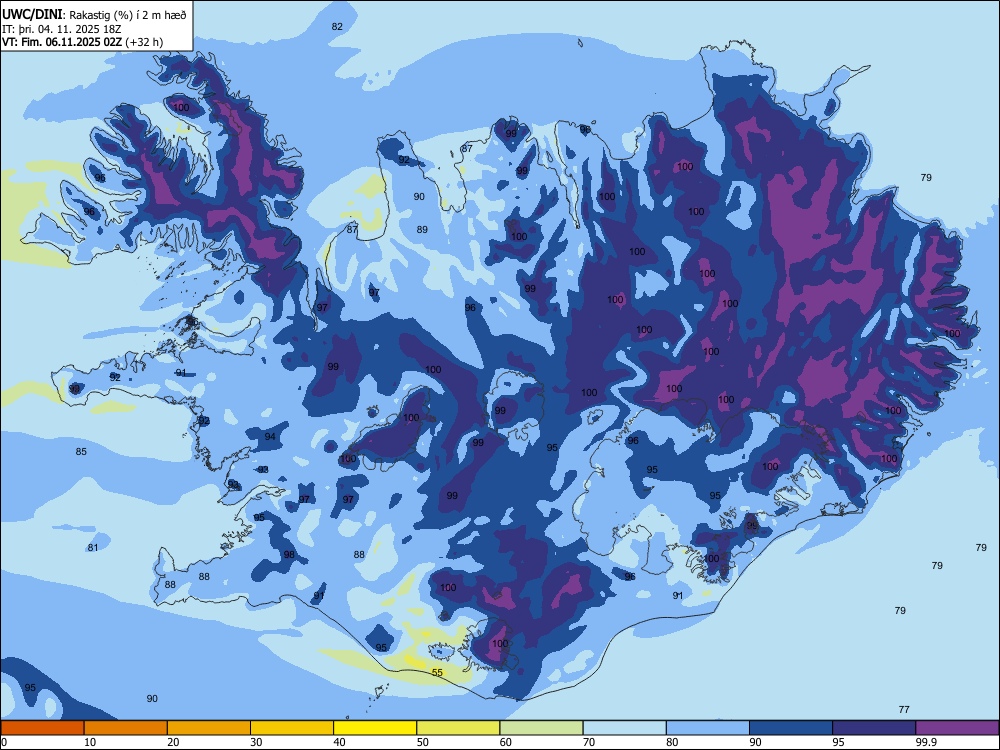
Task: Click the '70' legend tick label
Action: click(x=589, y=742)
